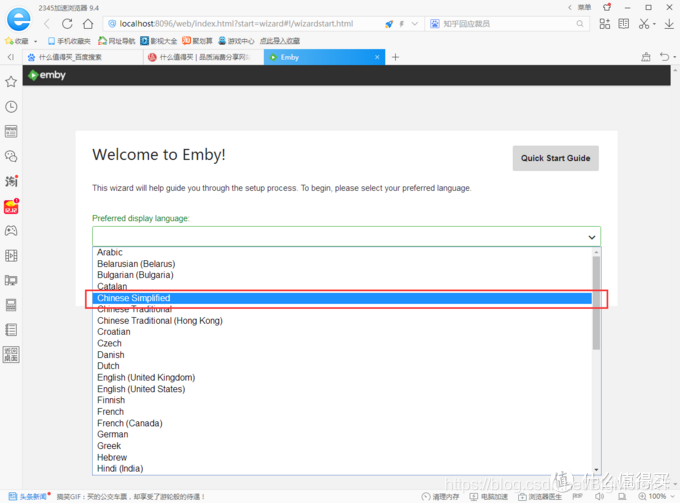Screen dimensions: 680x503
Task: Go to browser home page icon
Action: [88, 24]
